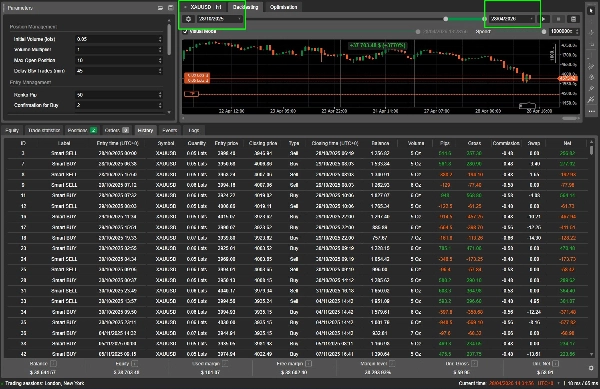Switch to the Optimization tab
600x389 pixels.
(284, 7)
